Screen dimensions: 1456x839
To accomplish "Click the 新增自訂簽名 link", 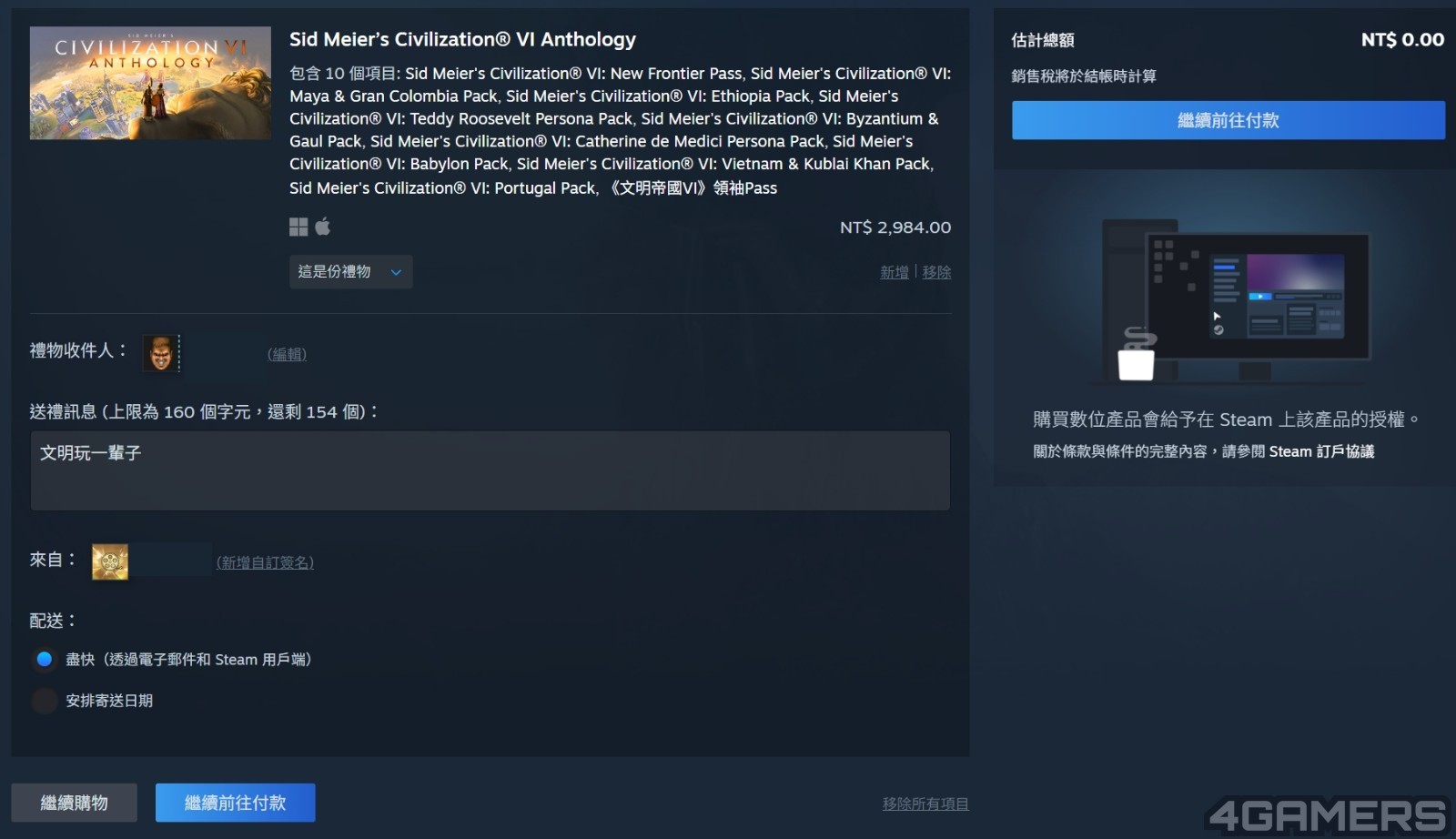I will pos(265,562).
